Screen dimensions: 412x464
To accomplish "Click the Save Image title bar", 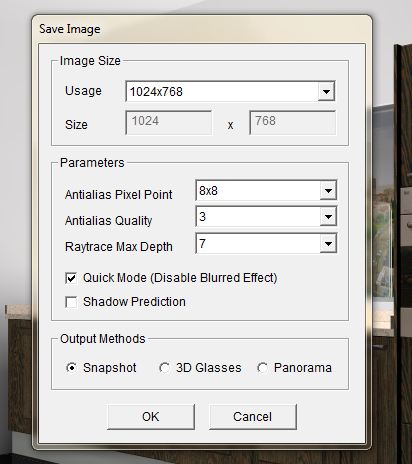I will [x=202, y=29].
